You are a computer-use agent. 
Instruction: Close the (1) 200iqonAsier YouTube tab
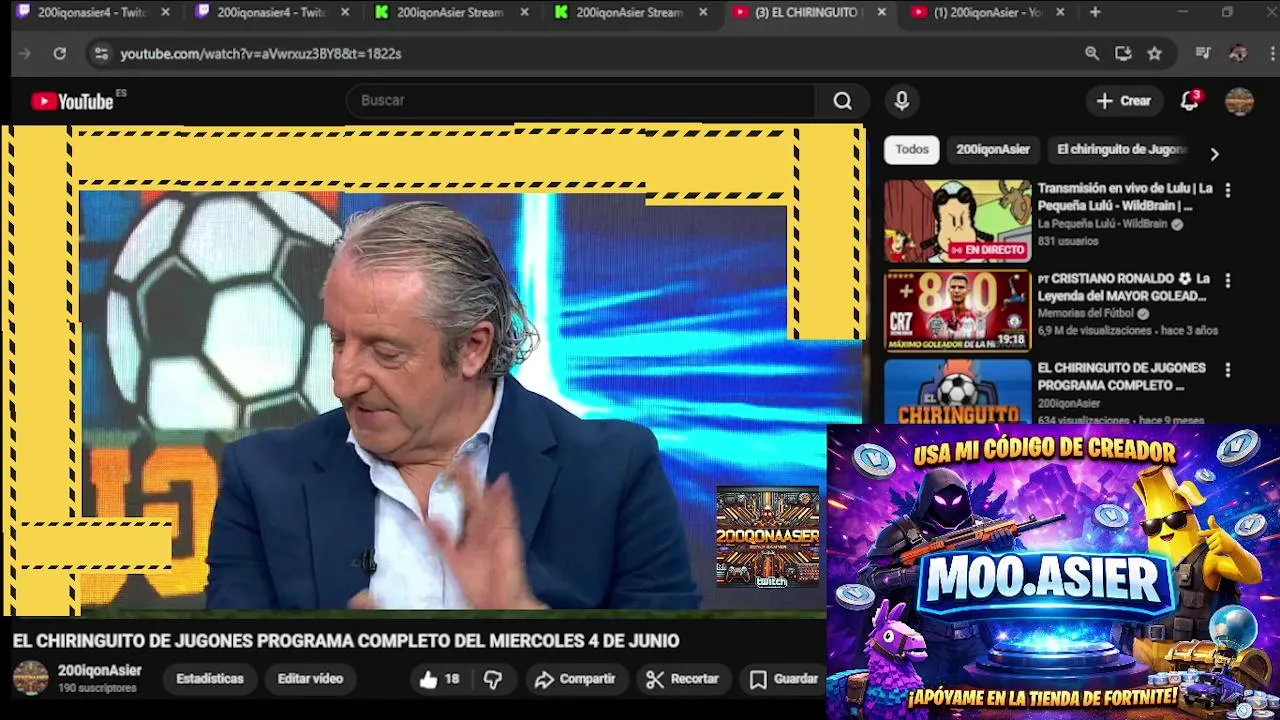(1060, 12)
